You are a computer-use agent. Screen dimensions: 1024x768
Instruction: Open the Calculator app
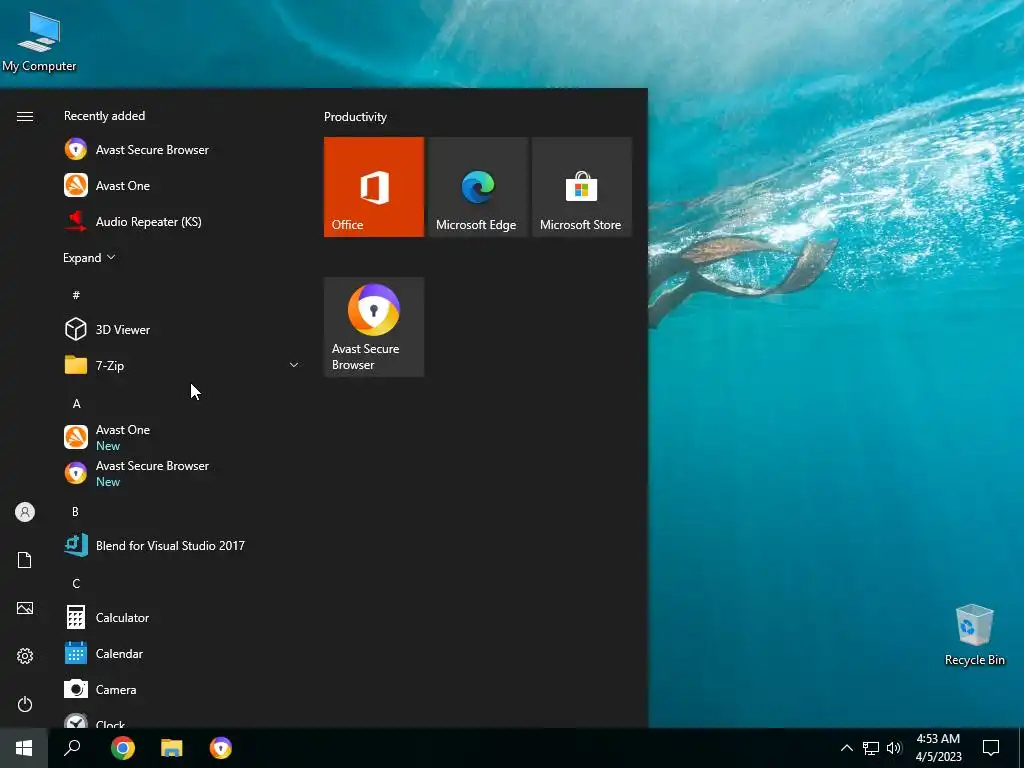[x=181, y=617]
